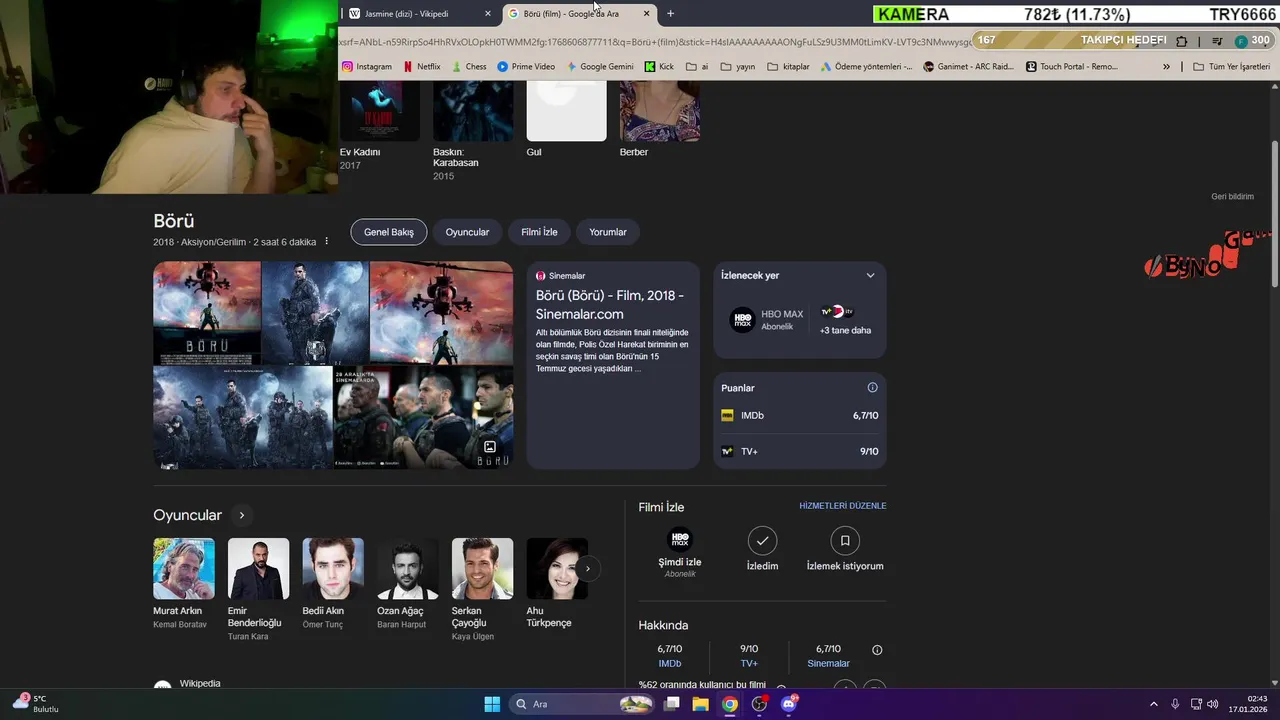1280x720 pixels.
Task: Open the Prime Video bookmark
Action: tap(526, 67)
